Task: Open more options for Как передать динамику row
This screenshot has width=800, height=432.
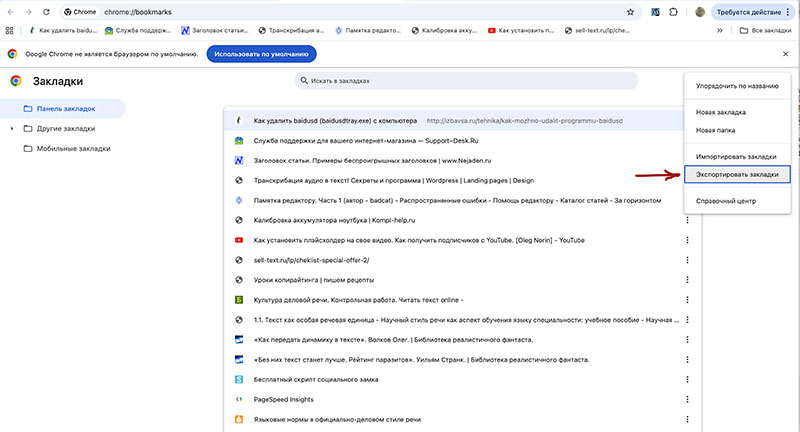Action: point(687,340)
